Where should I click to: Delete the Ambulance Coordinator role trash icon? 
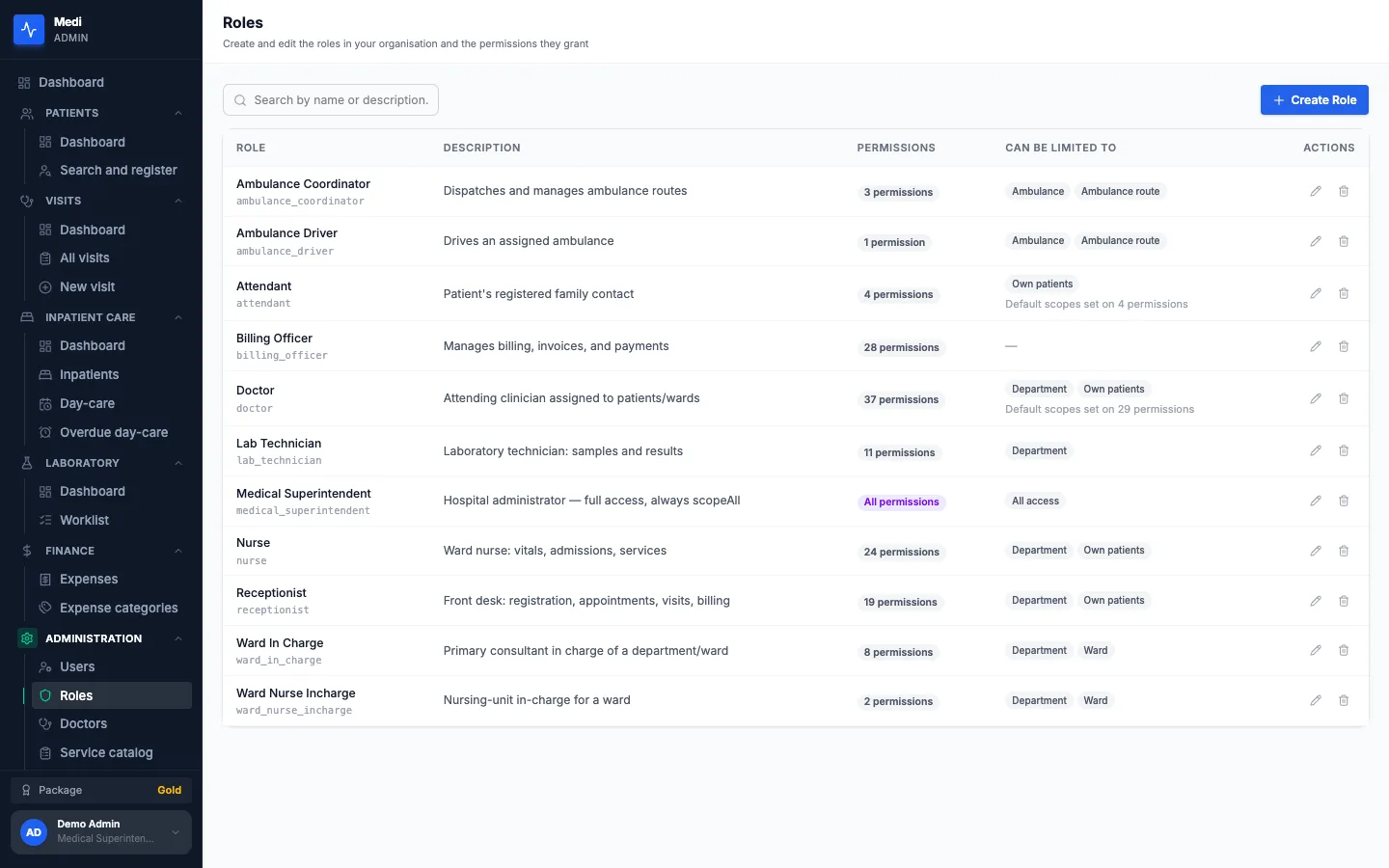(x=1344, y=191)
